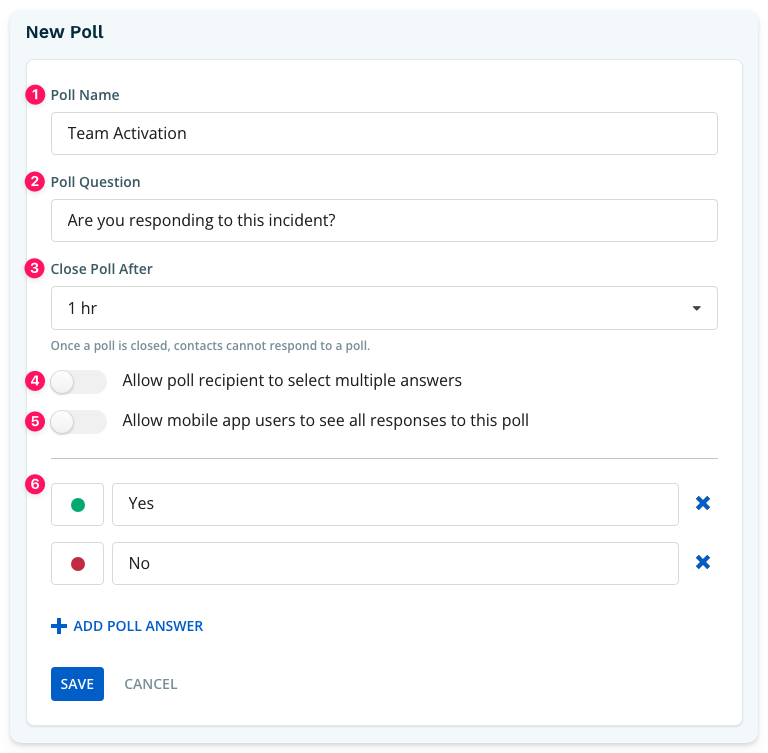Viewport: 768px width, 753px height.
Task: Click the numbered badge 3 beside Close Poll After
Action: [35, 268]
